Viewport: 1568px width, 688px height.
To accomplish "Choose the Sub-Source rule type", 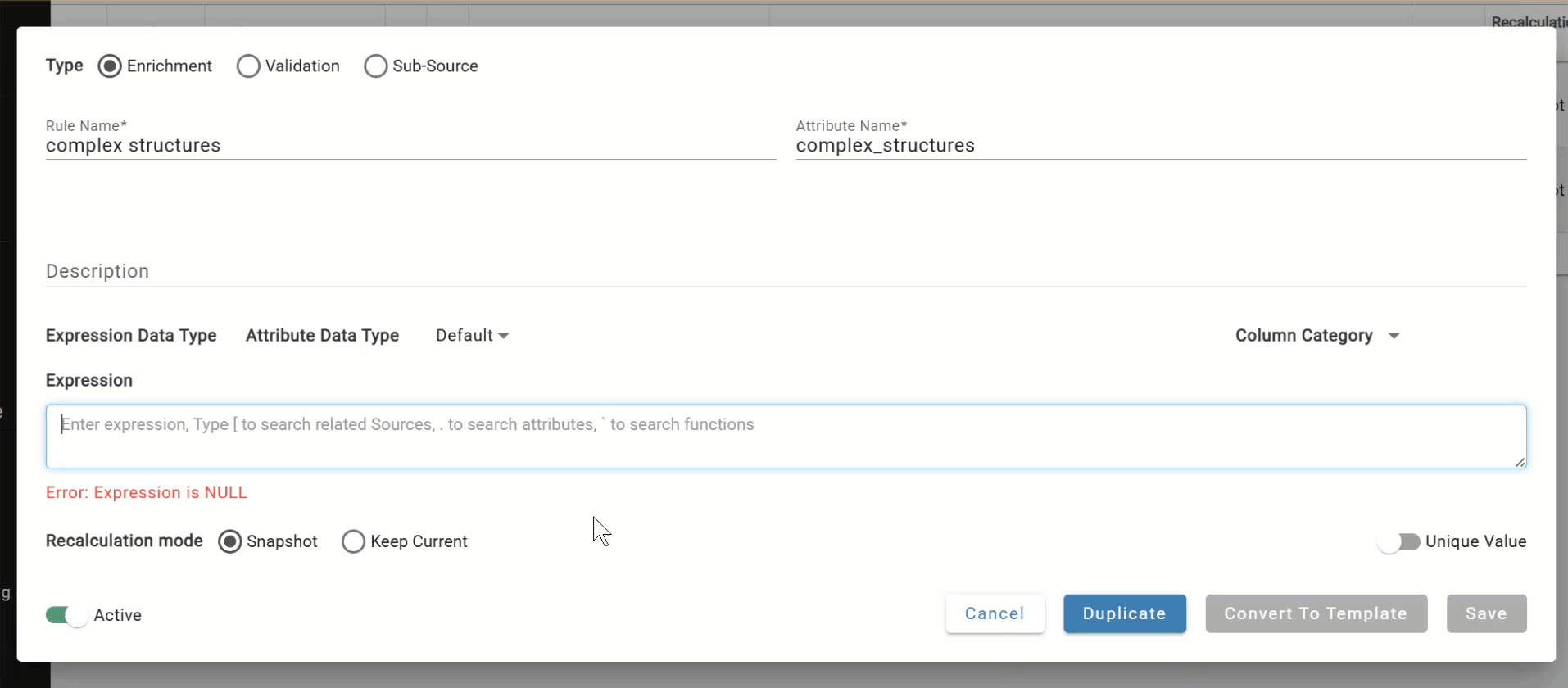I will (375, 66).
